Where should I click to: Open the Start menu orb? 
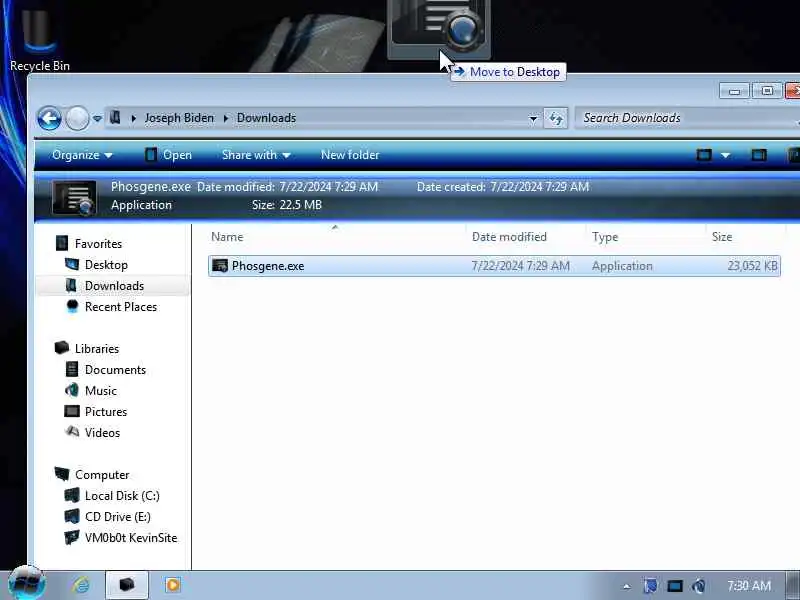pyautogui.click(x=27, y=583)
